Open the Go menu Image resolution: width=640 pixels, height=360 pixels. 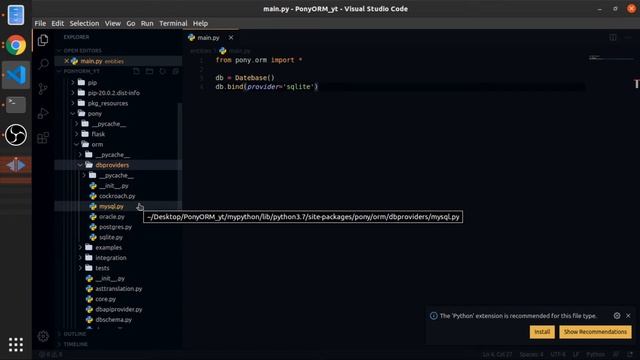(131, 23)
